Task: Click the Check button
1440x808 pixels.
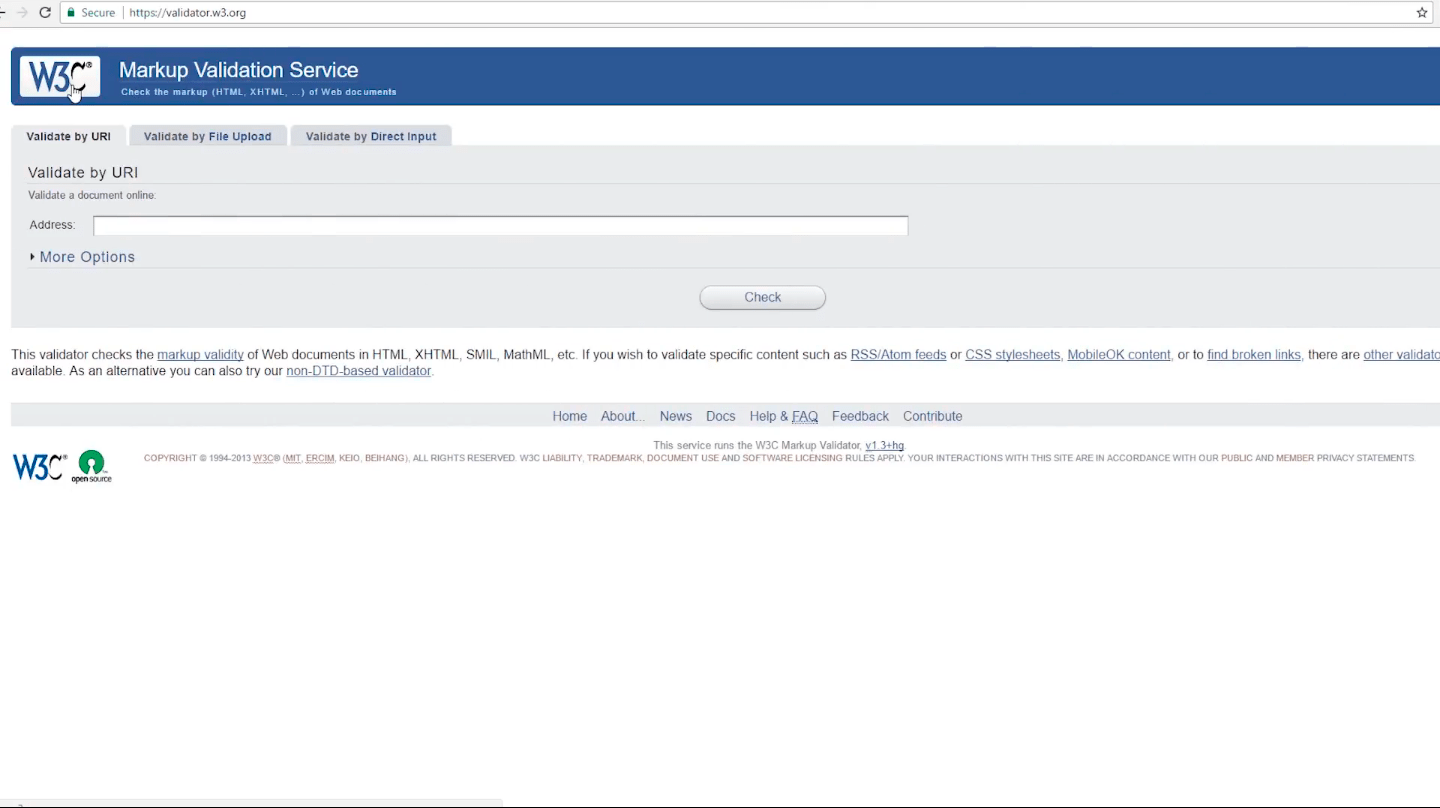Action: coord(762,297)
